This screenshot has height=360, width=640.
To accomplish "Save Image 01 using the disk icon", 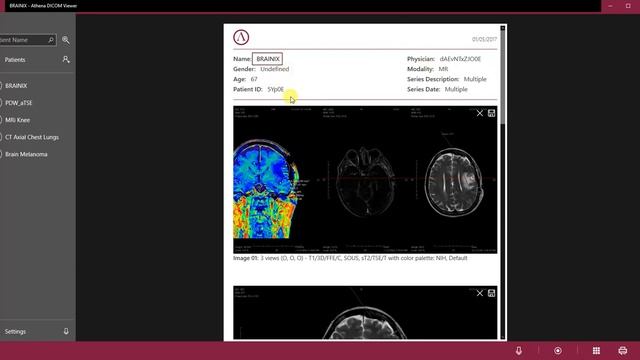I will pos(491,113).
